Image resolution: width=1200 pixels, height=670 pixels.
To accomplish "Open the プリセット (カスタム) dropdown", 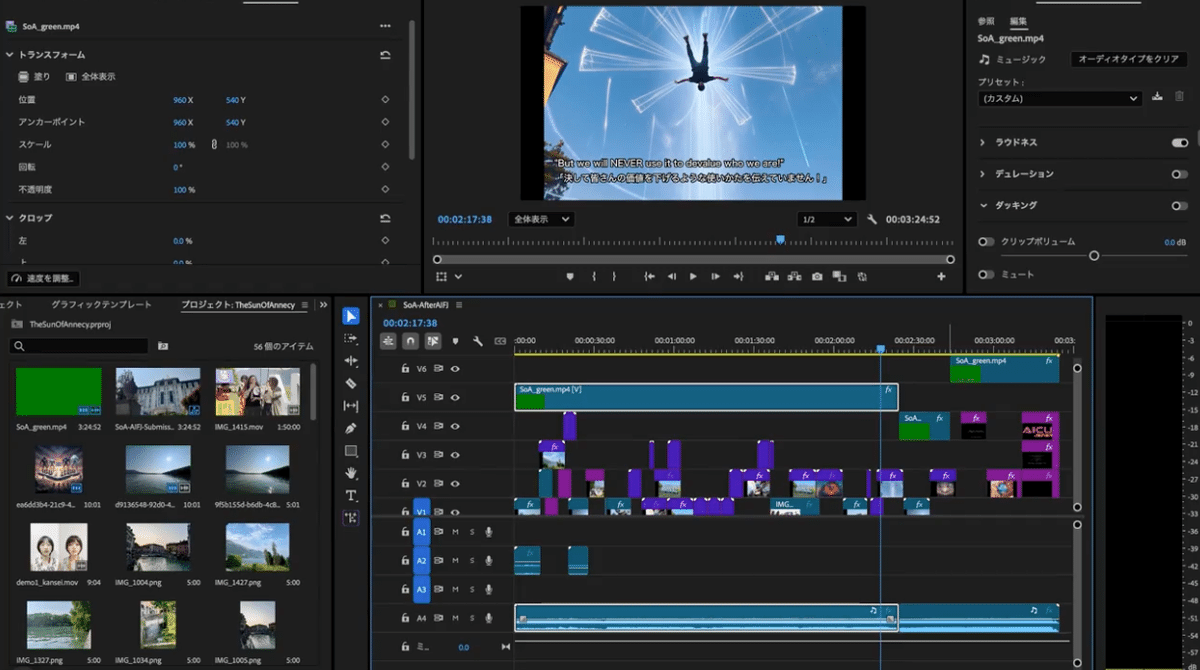I will [x=1060, y=99].
